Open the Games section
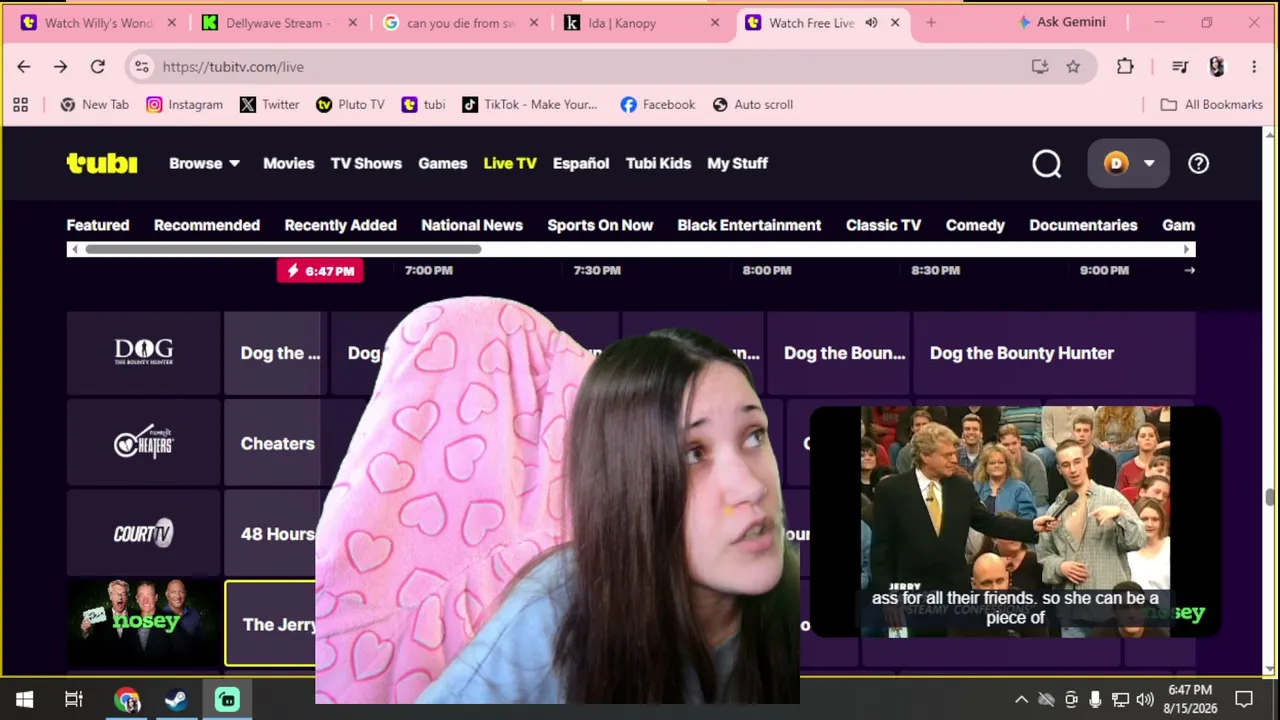The width and height of the screenshot is (1280, 720). [443, 163]
